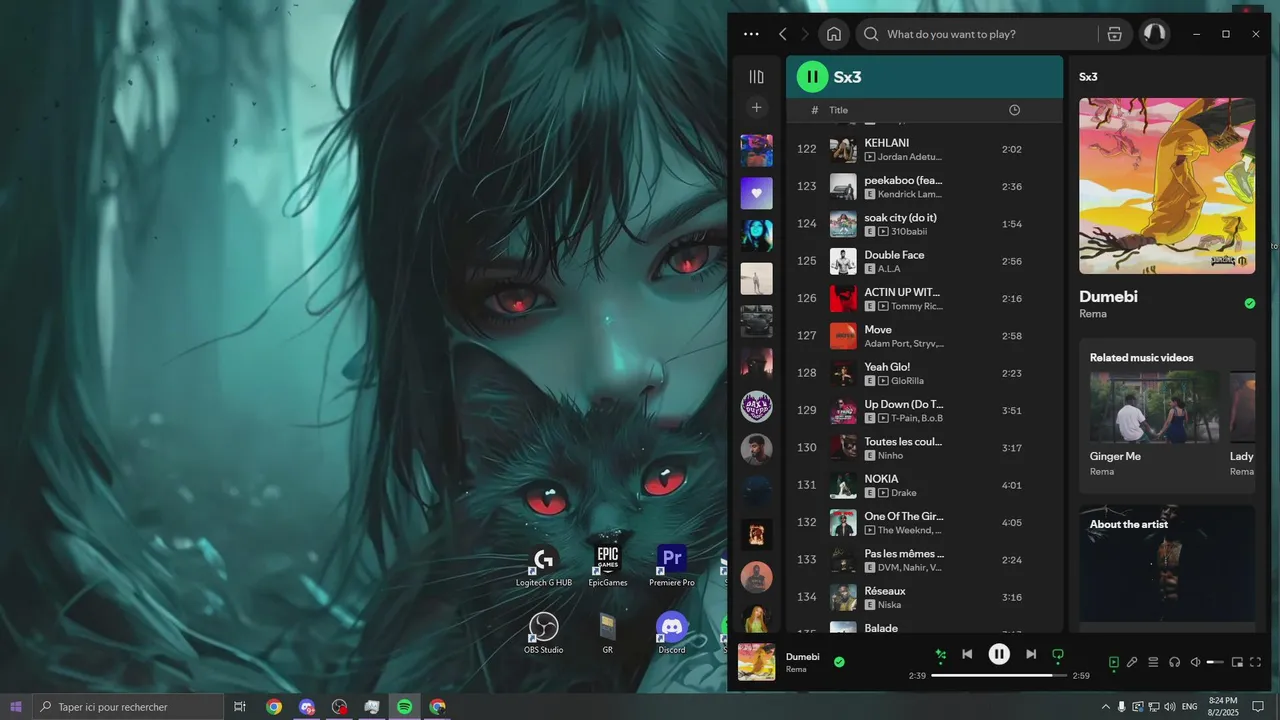
Task: Select the GR desktop icon
Action: coord(607,633)
